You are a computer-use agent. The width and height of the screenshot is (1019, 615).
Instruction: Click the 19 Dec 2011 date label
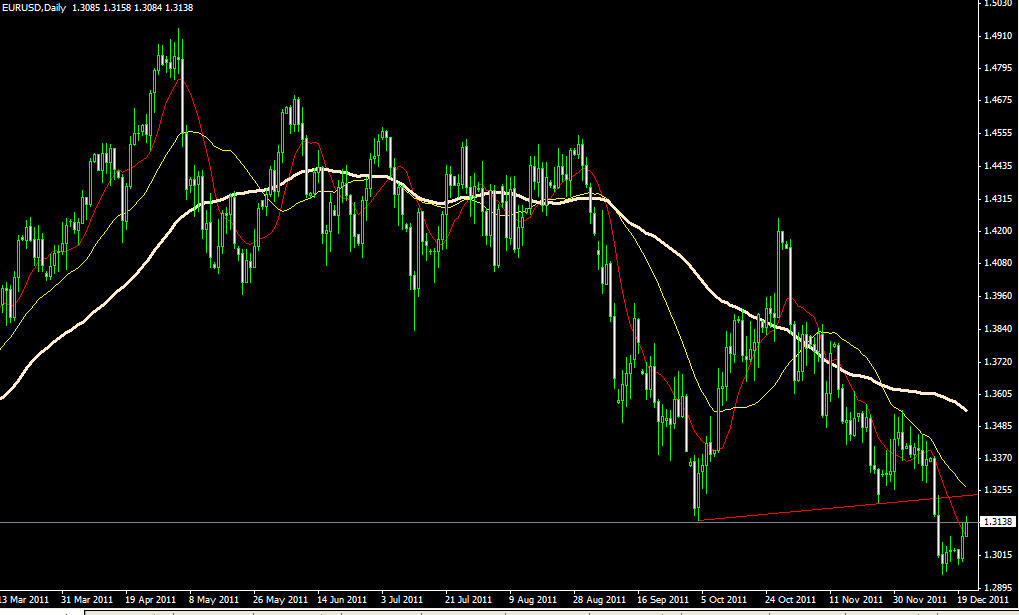coord(983,599)
